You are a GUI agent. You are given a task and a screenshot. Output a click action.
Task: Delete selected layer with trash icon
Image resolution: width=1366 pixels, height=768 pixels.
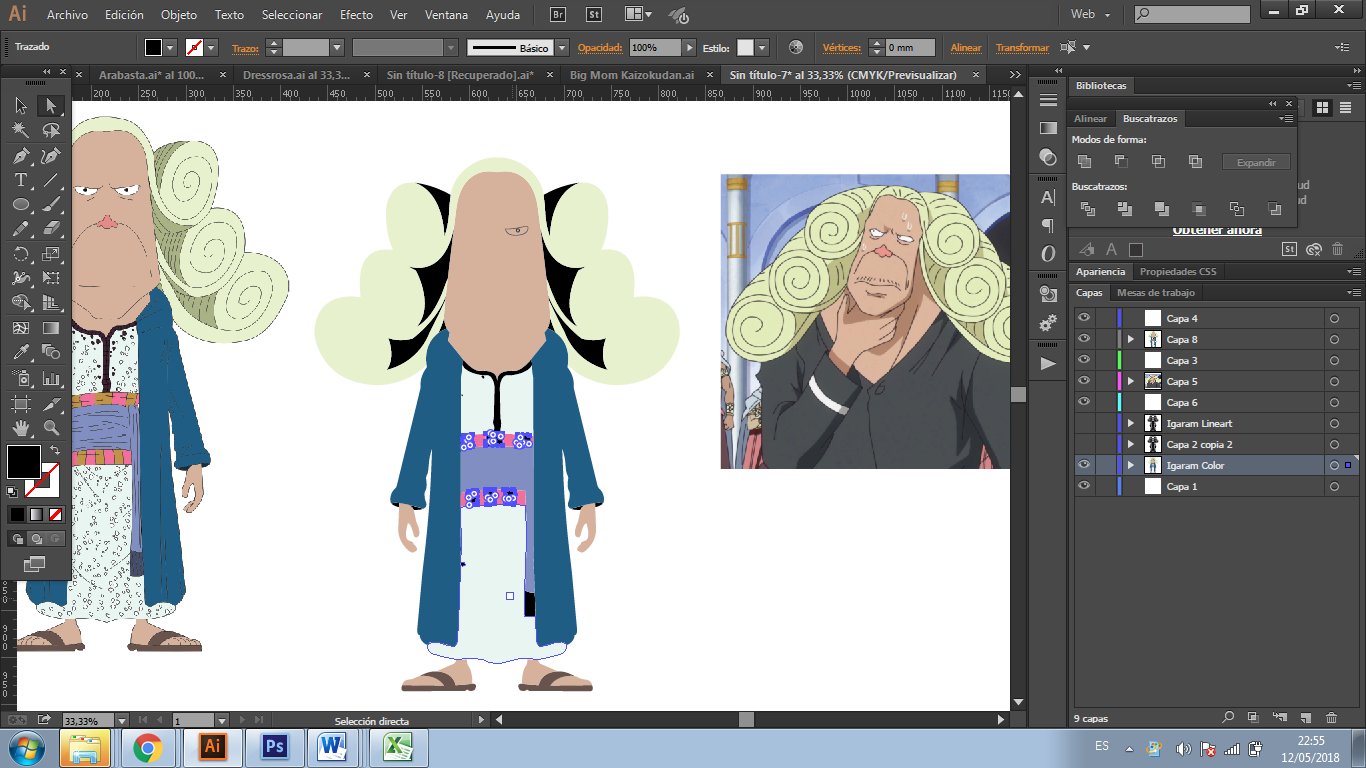click(x=1331, y=717)
